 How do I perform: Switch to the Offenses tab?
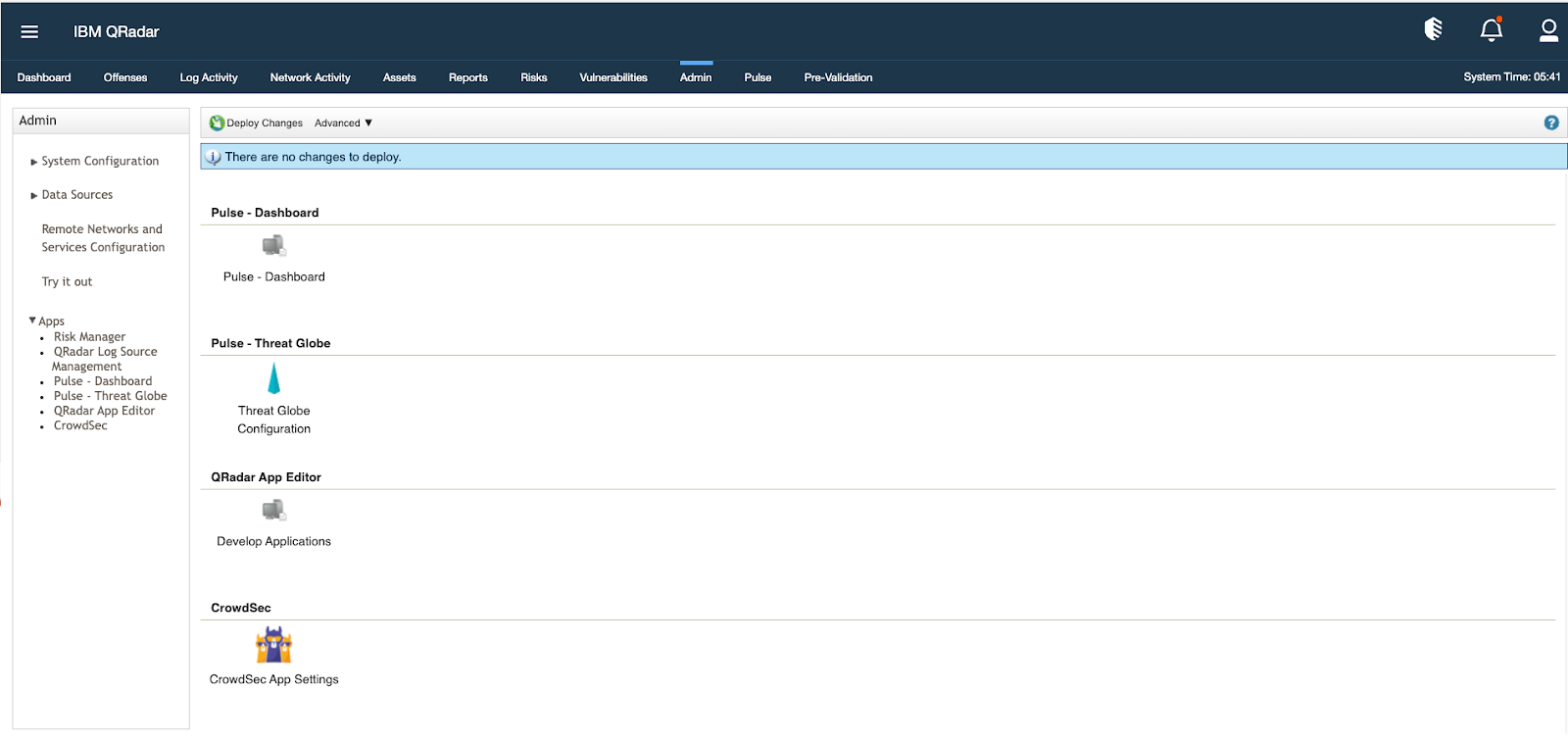(125, 77)
